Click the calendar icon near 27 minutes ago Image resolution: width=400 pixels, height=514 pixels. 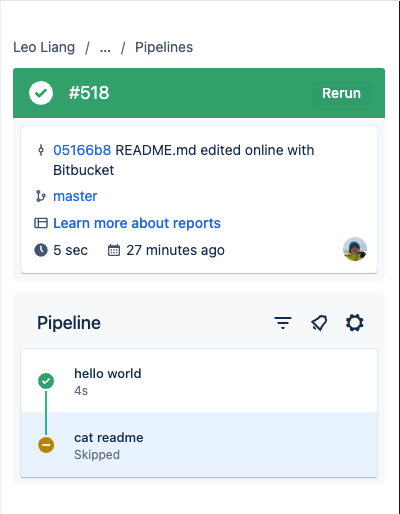point(114,250)
